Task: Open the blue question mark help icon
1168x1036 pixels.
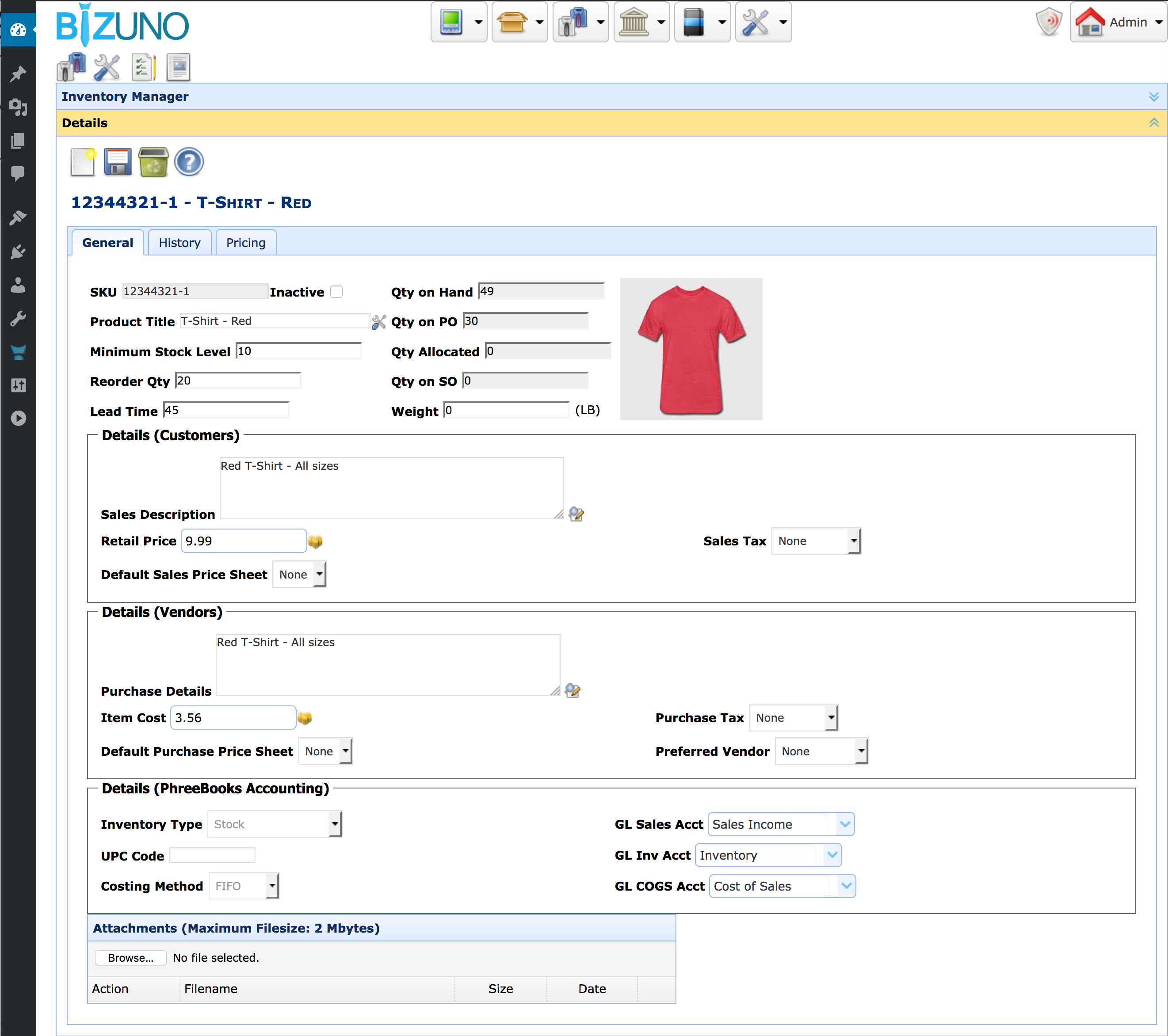Action: (x=189, y=162)
